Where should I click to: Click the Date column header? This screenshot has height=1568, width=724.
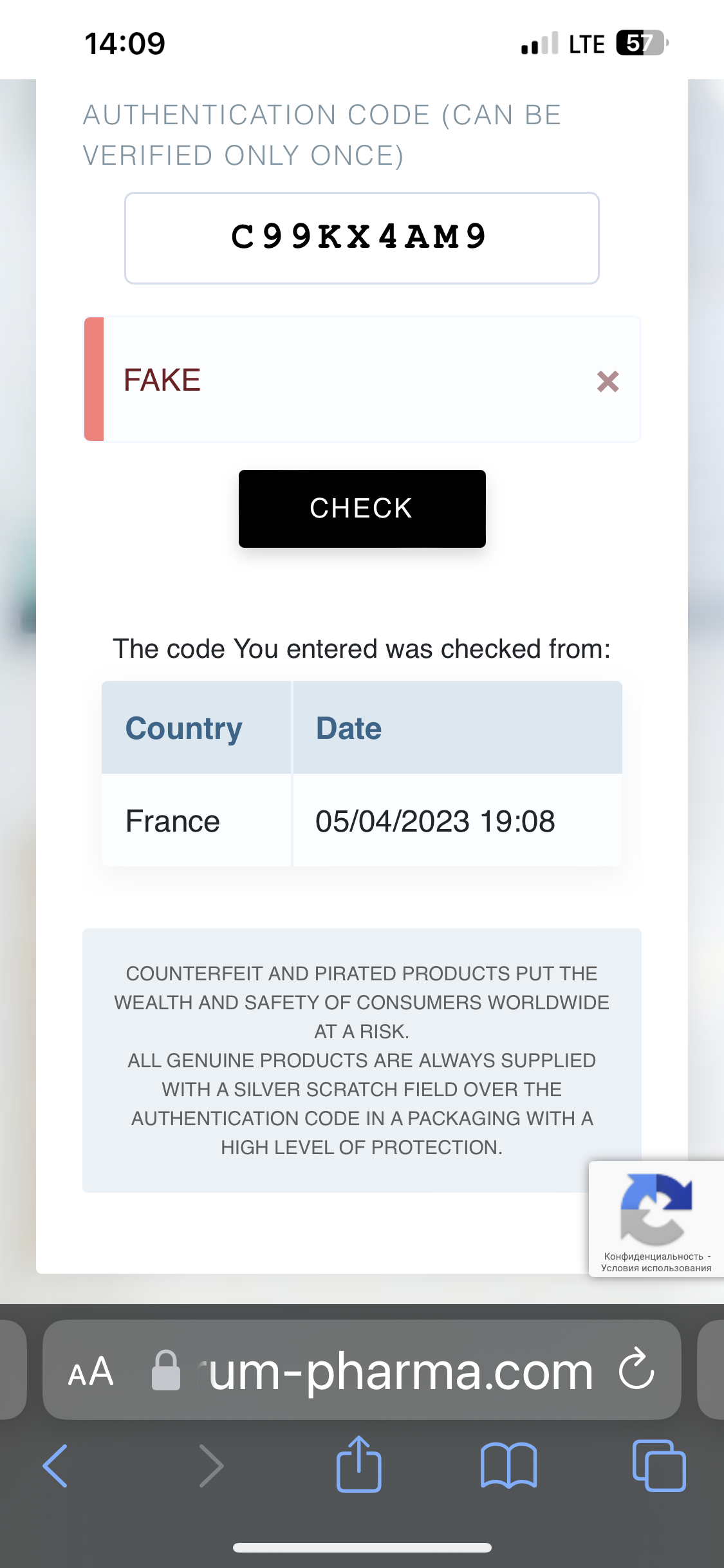point(349,729)
